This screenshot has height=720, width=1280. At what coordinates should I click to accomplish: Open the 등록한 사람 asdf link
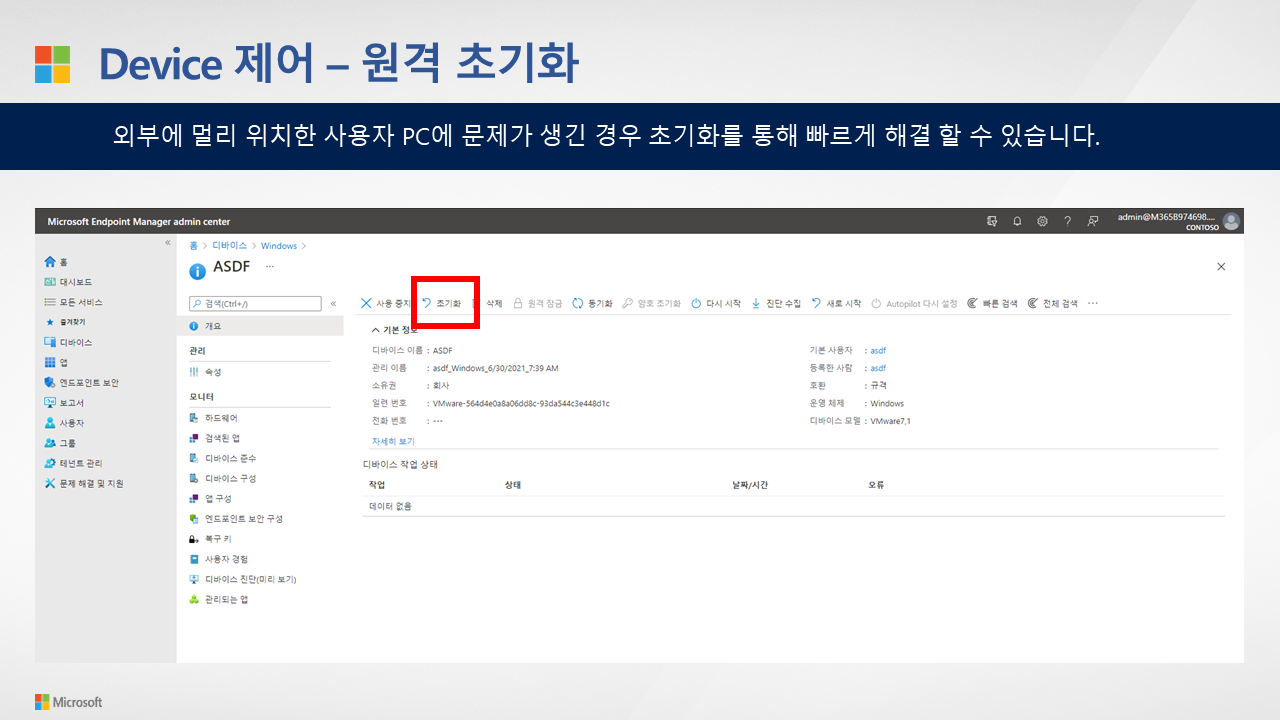point(878,368)
